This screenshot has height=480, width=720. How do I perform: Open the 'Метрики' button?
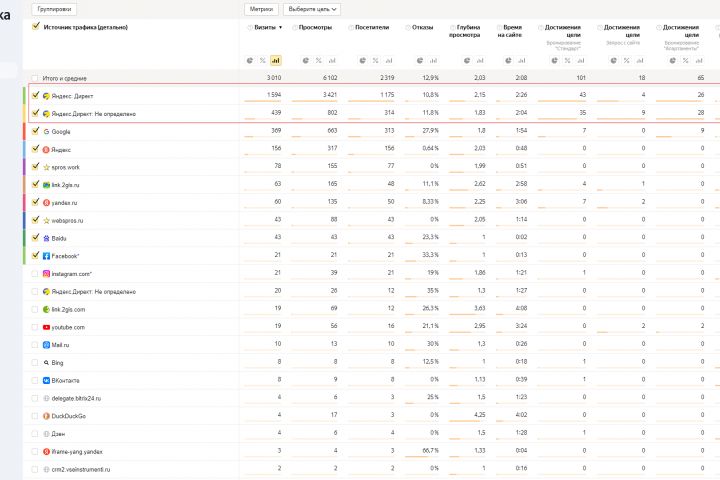pos(261,8)
